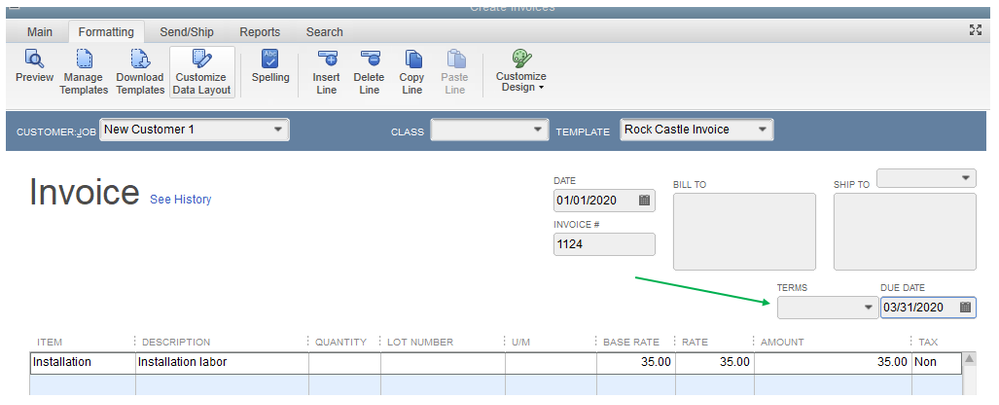Click the AMOUNT column header
This screenshot has height=405, width=999.
(x=782, y=342)
